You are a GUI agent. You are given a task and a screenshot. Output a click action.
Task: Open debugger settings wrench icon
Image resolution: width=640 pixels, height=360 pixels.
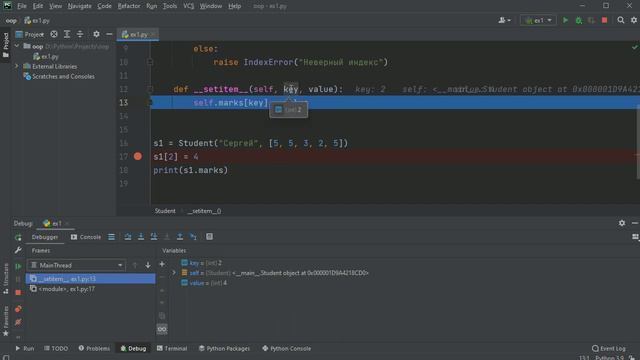tap(18, 250)
